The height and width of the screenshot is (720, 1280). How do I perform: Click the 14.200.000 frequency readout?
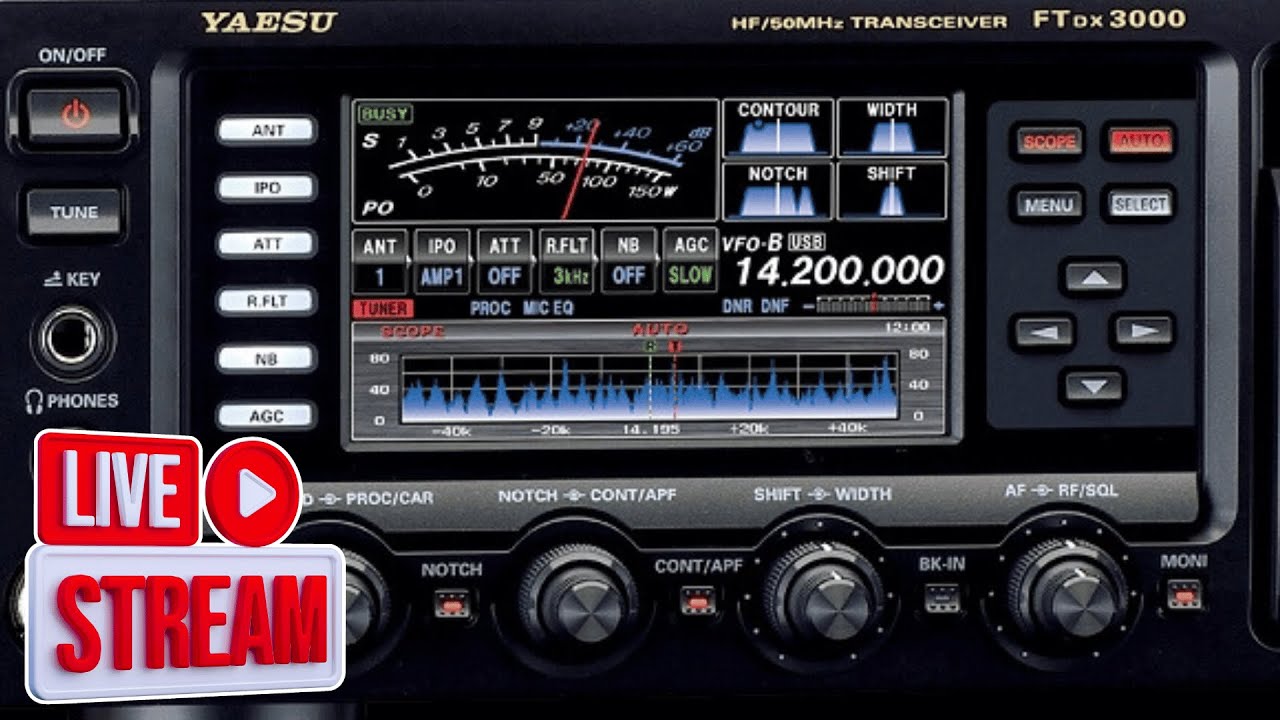pos(839,271)
